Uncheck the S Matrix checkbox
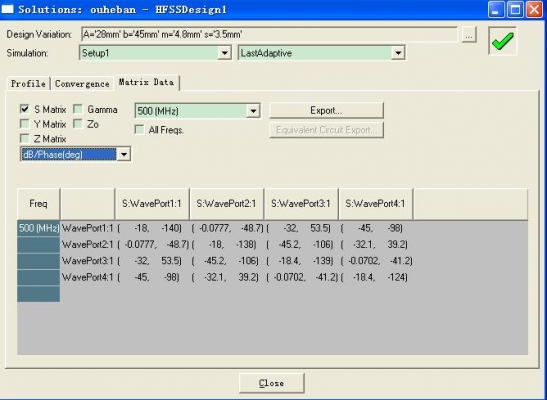547x400 pixels. [24, 109]
